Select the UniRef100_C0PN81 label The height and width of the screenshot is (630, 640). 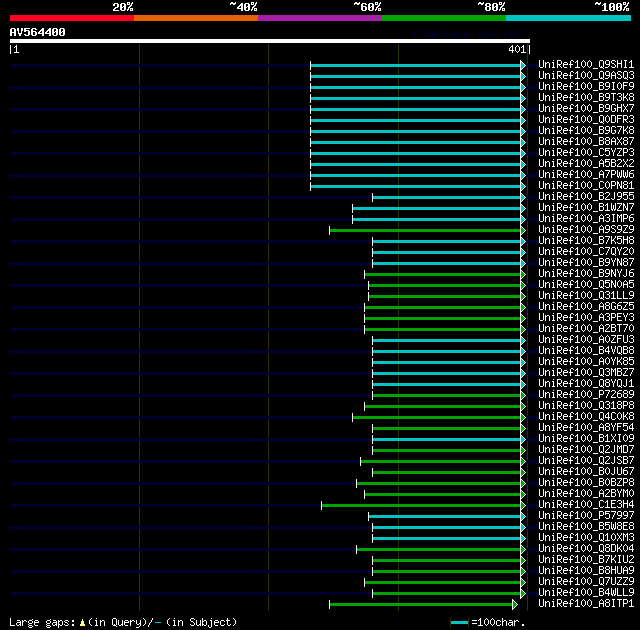(x=586, y=186)
